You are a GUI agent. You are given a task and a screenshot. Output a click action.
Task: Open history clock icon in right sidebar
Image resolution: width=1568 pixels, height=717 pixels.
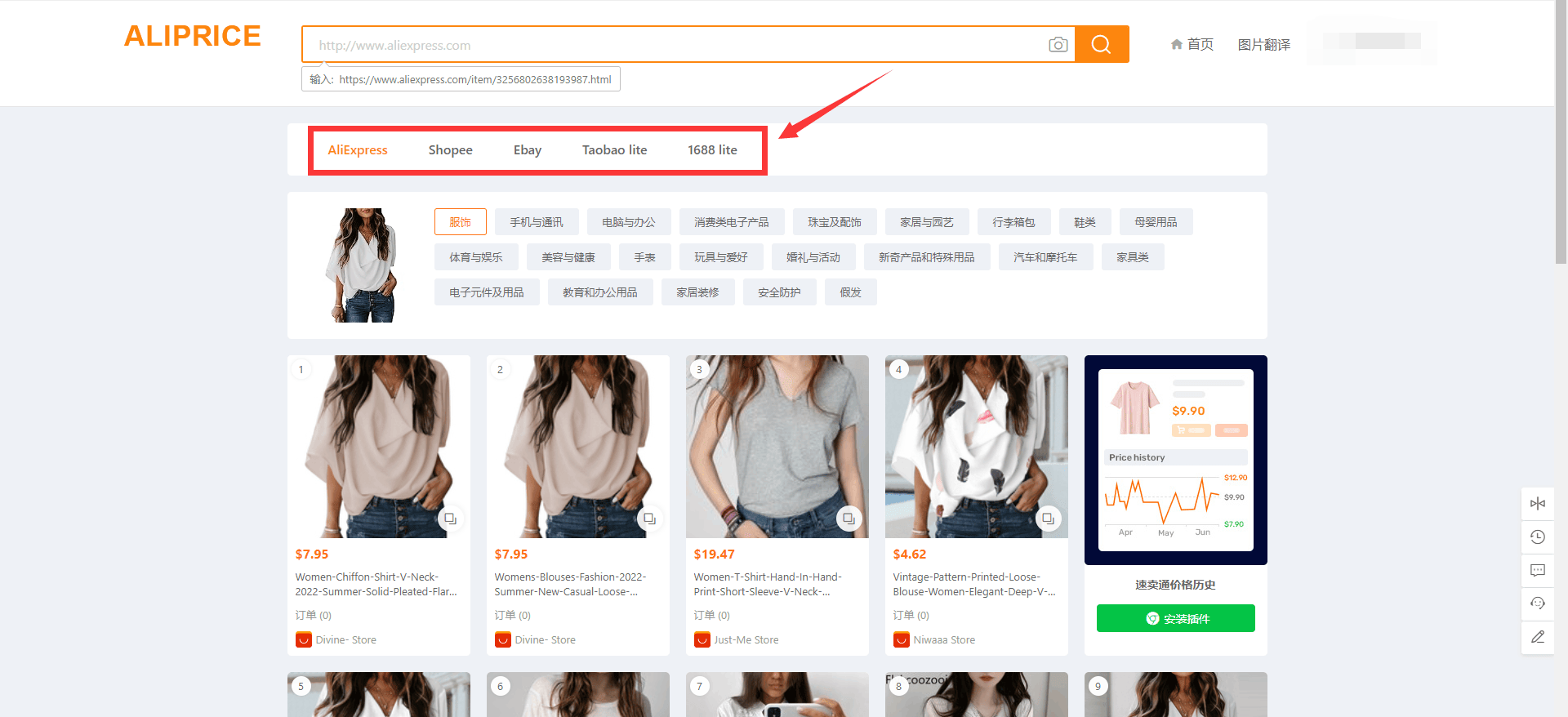tap(1538, 537)
